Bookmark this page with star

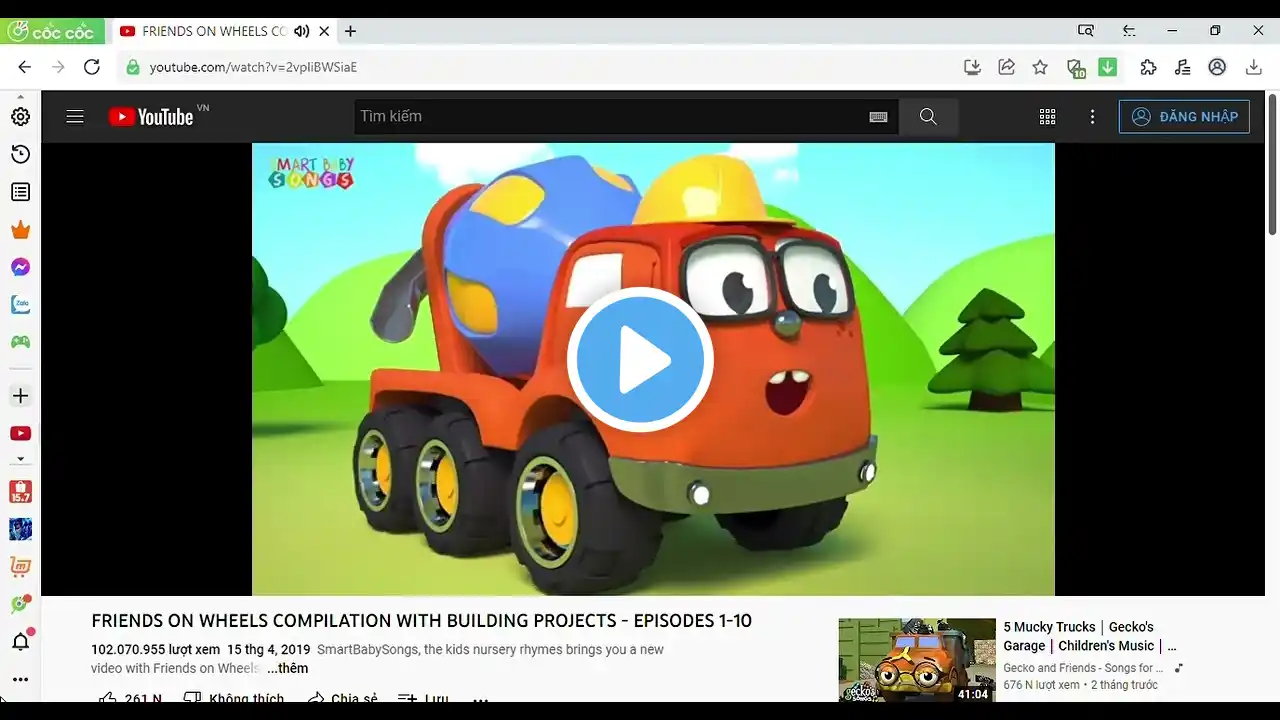[1040, 67]
